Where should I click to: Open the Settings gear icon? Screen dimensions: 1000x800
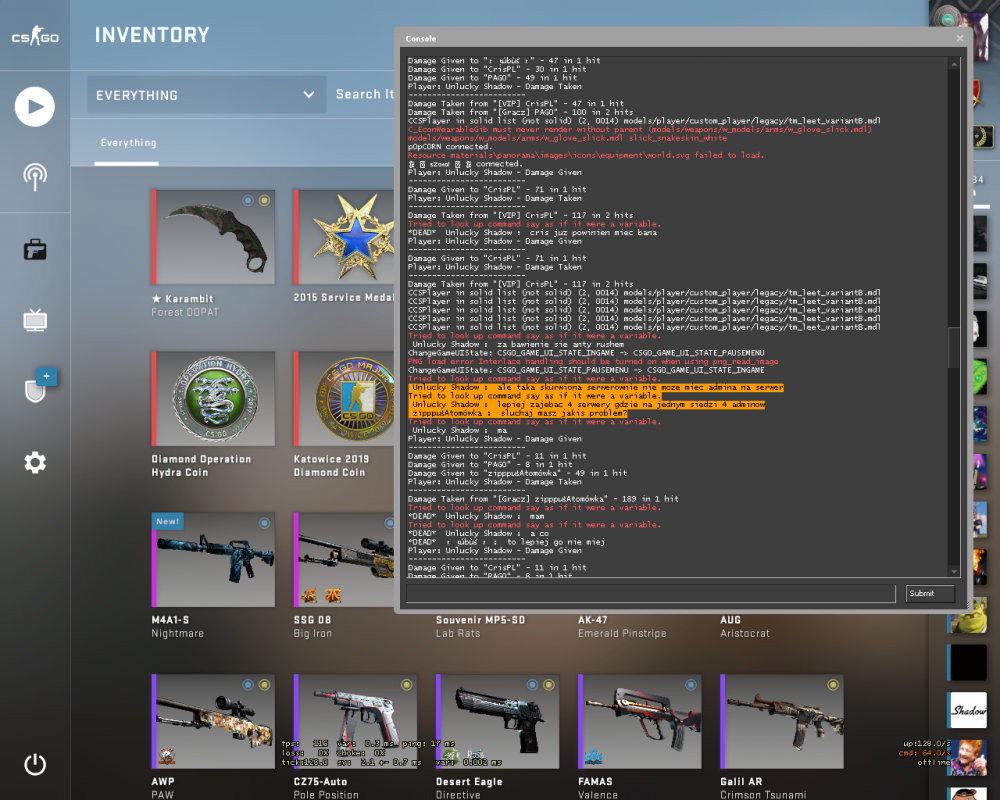click(35, 463)
